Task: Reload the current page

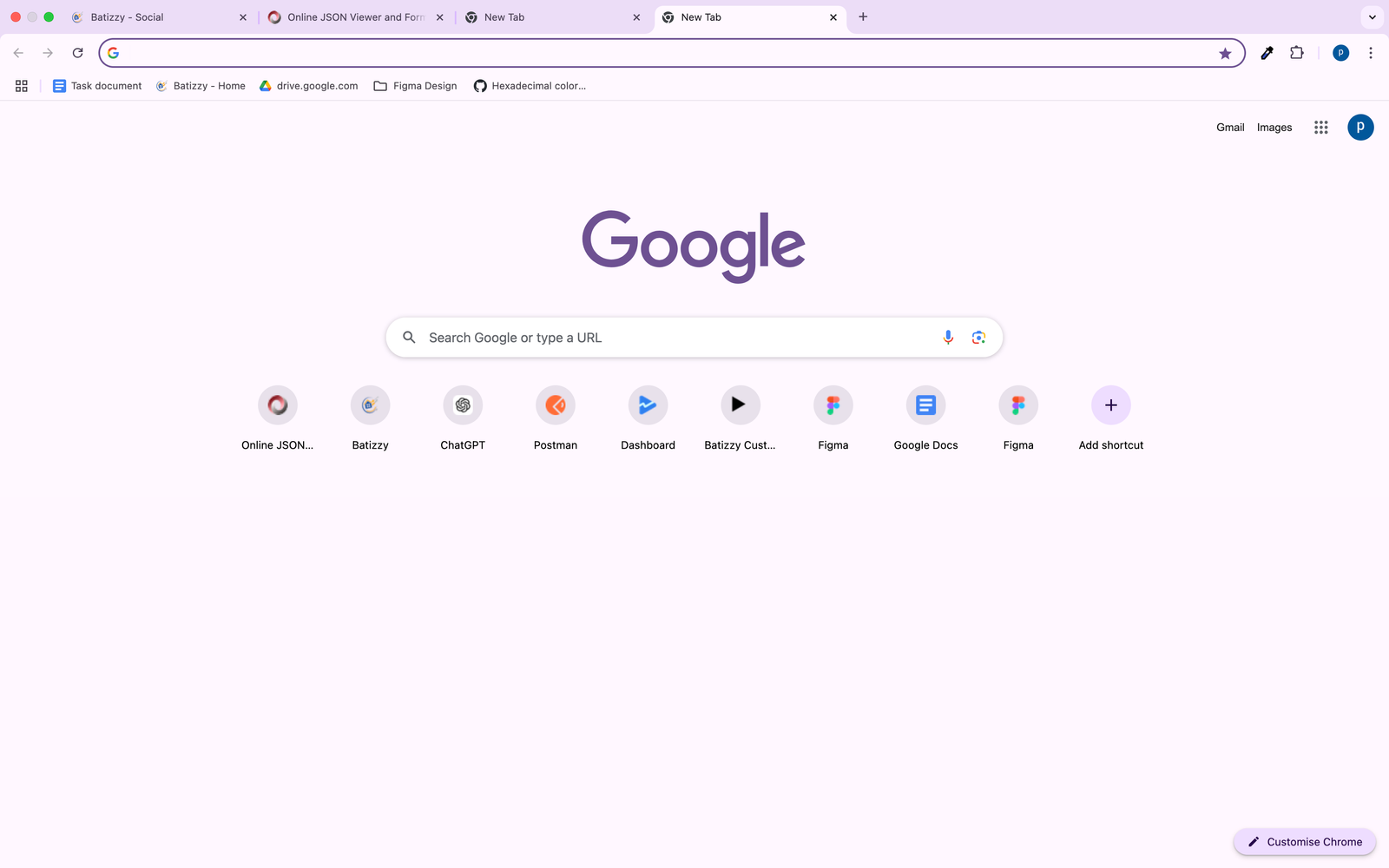Action: click(x=77, y=53)
